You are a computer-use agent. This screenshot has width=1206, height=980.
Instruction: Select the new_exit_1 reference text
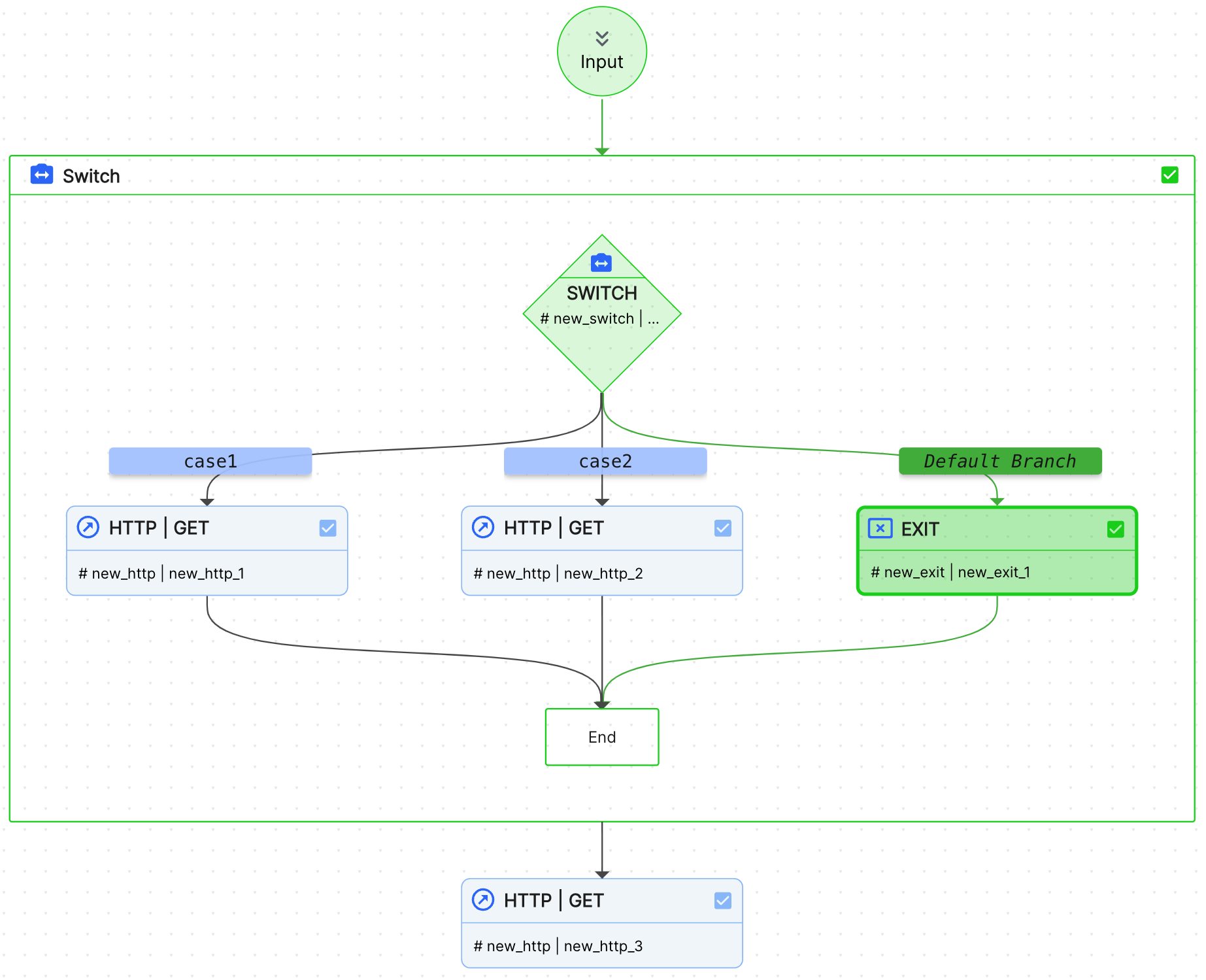[x=994, y=573]
